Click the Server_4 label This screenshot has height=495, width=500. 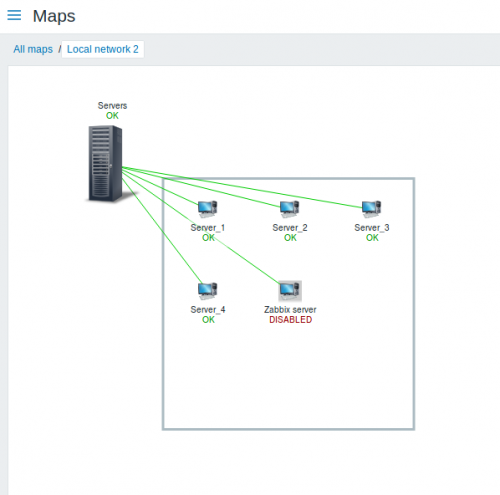[208, 310]
